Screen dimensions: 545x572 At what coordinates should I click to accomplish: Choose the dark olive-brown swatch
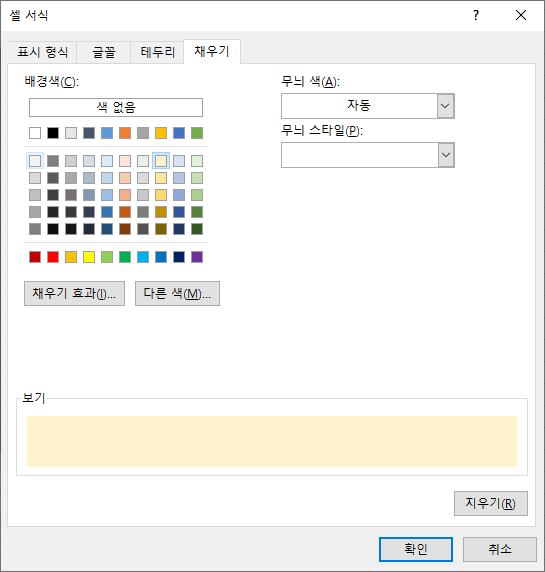pyautogui.click(x=161, y=229)
